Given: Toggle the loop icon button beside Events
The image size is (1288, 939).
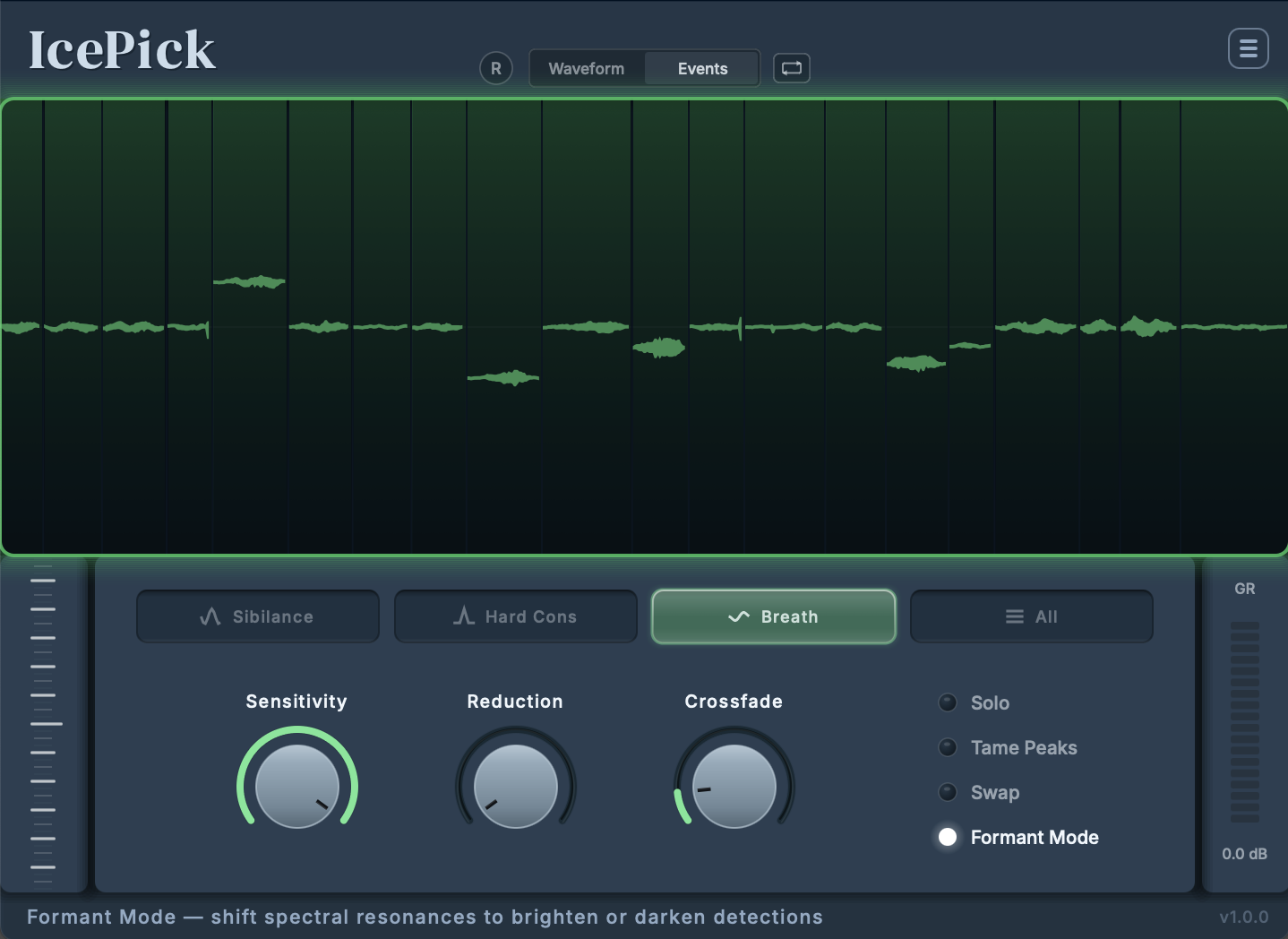Looking at the screenshot, I should pos(792,68).
